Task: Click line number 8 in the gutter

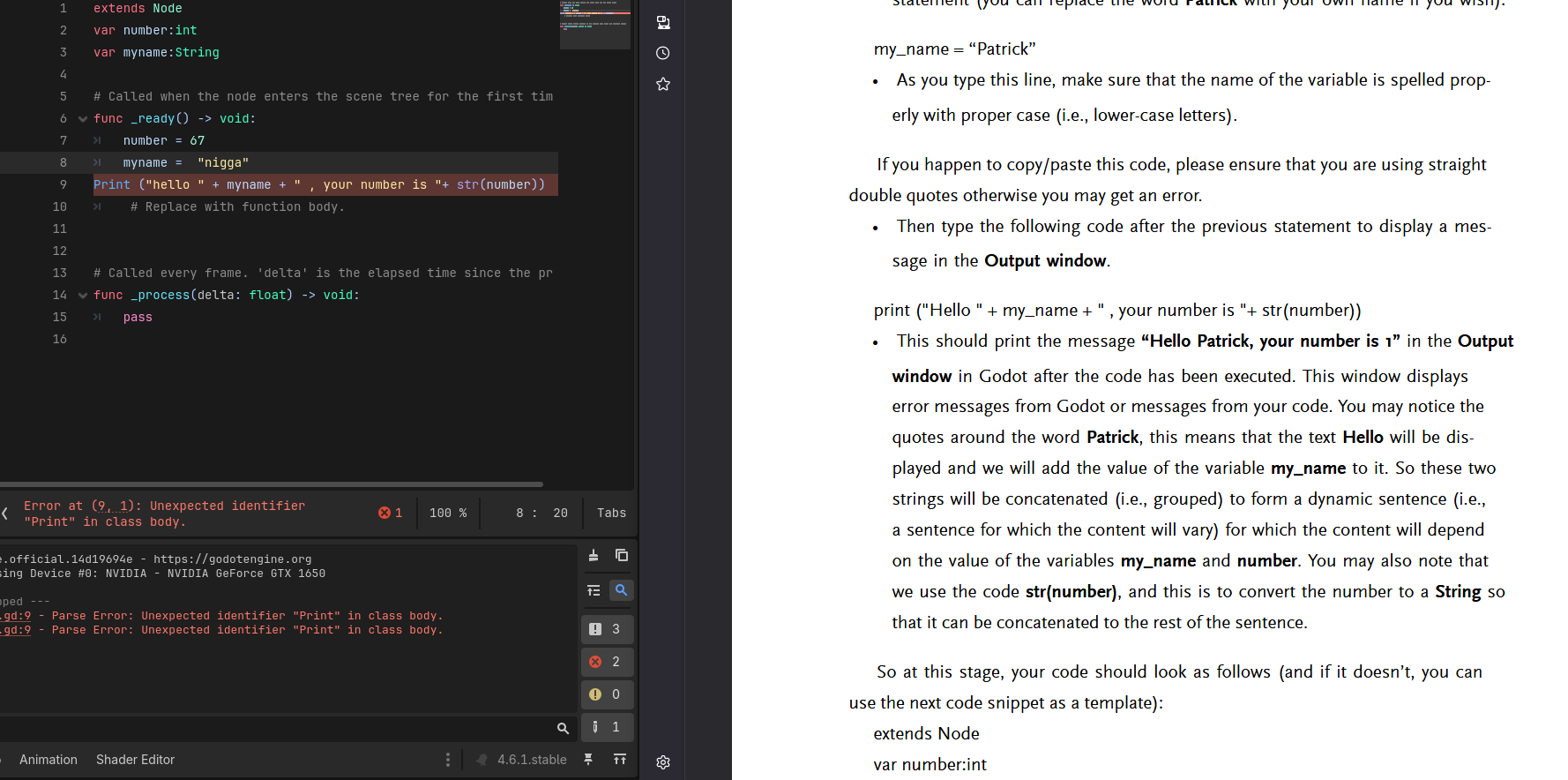Action: [x=63, y=163]
